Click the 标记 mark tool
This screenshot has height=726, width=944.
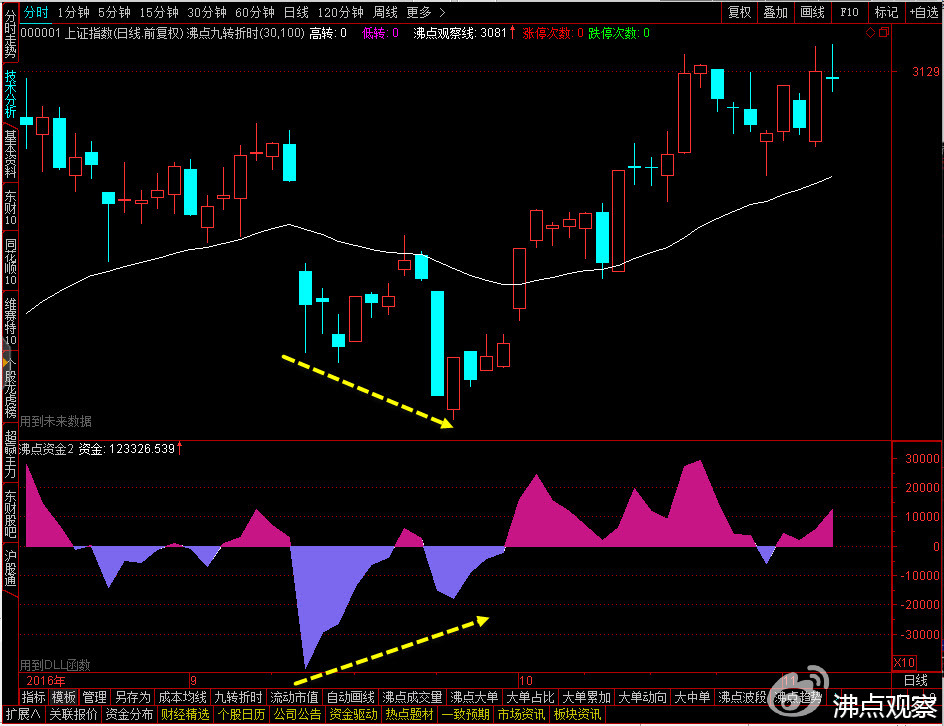click(x=886, y=12)
